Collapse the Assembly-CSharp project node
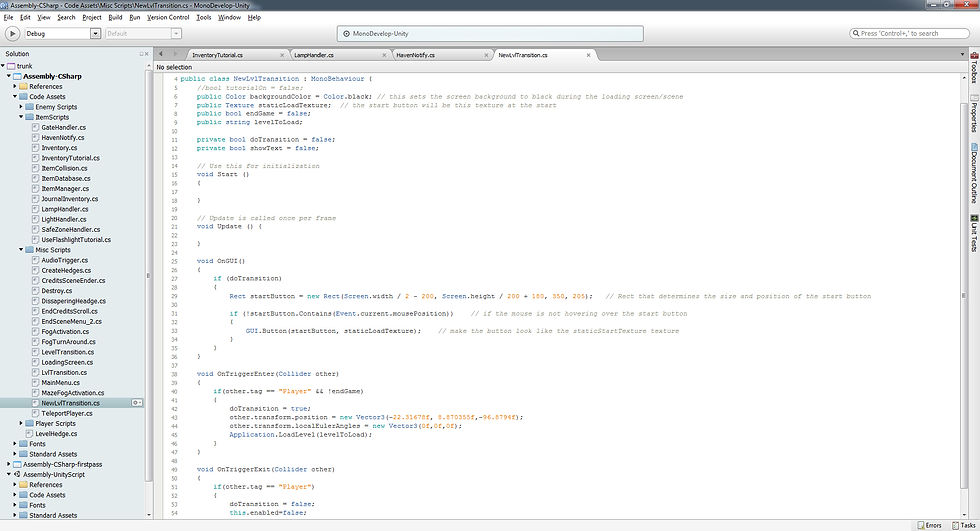The image size is (980, 531). [9, 76]
